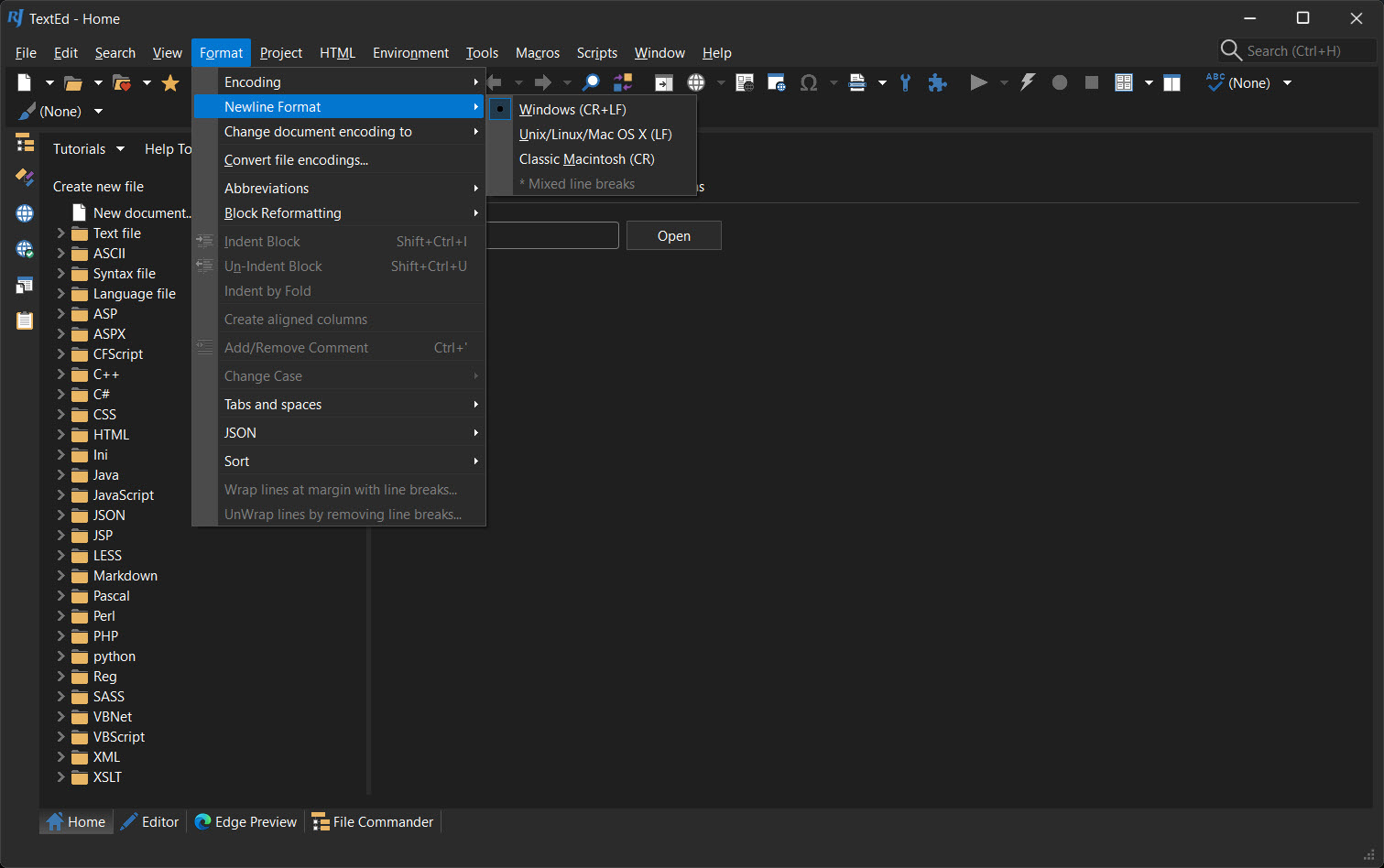Expand the XSLT folder in the tree
1384x868 pixels.
pyautogui.click(x=61, y=777)
